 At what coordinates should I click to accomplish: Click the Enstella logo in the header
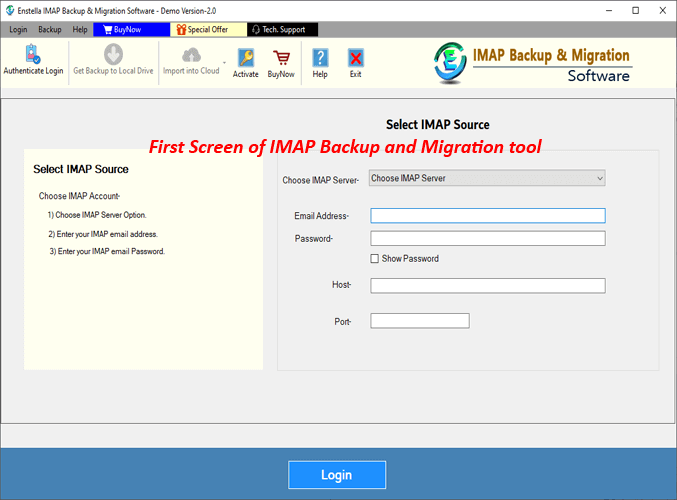(450, 63)
